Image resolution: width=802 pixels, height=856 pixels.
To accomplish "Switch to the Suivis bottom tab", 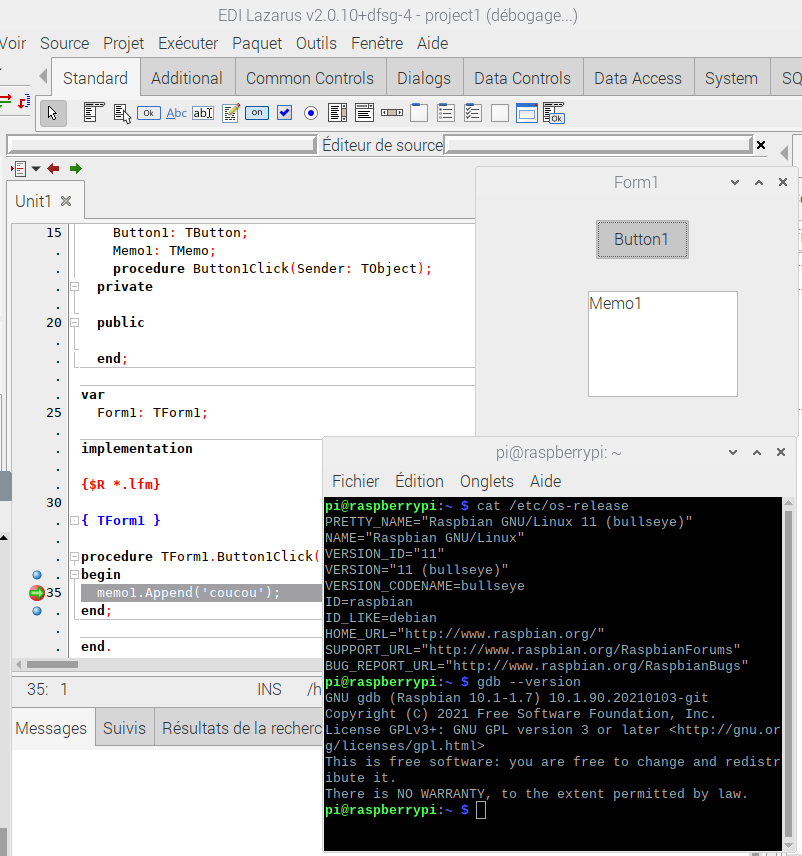I will [x=124, y=728].
